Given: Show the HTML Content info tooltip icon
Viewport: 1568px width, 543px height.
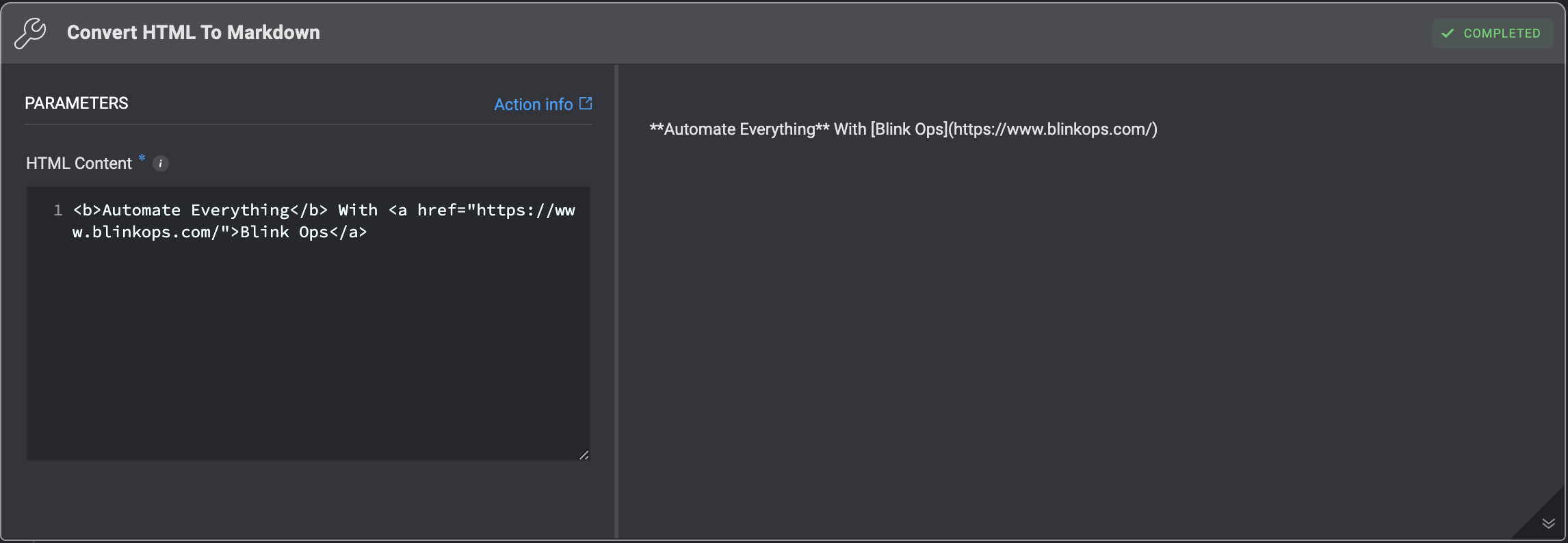Looking at the screenshot, I should click(x=161, y=163).
